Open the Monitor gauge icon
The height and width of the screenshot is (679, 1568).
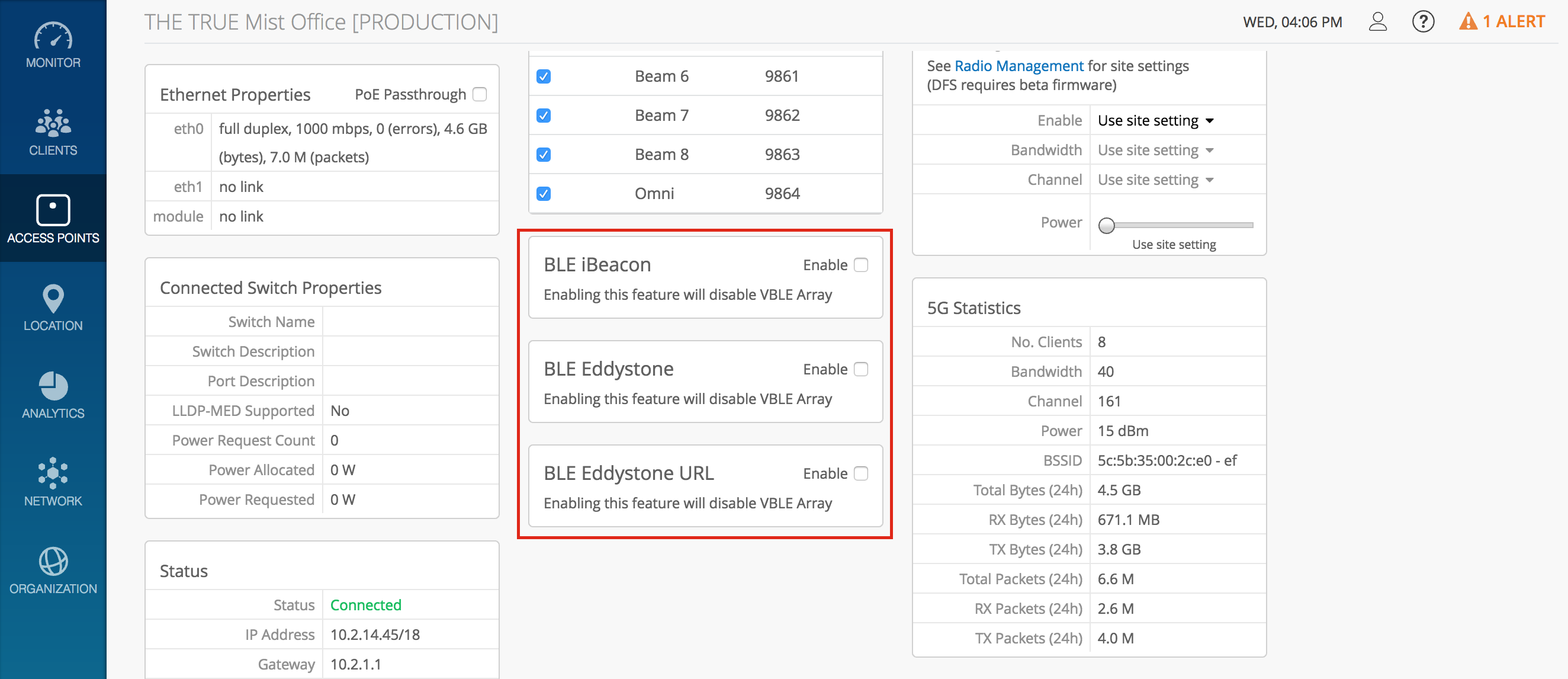pos(53,37)
